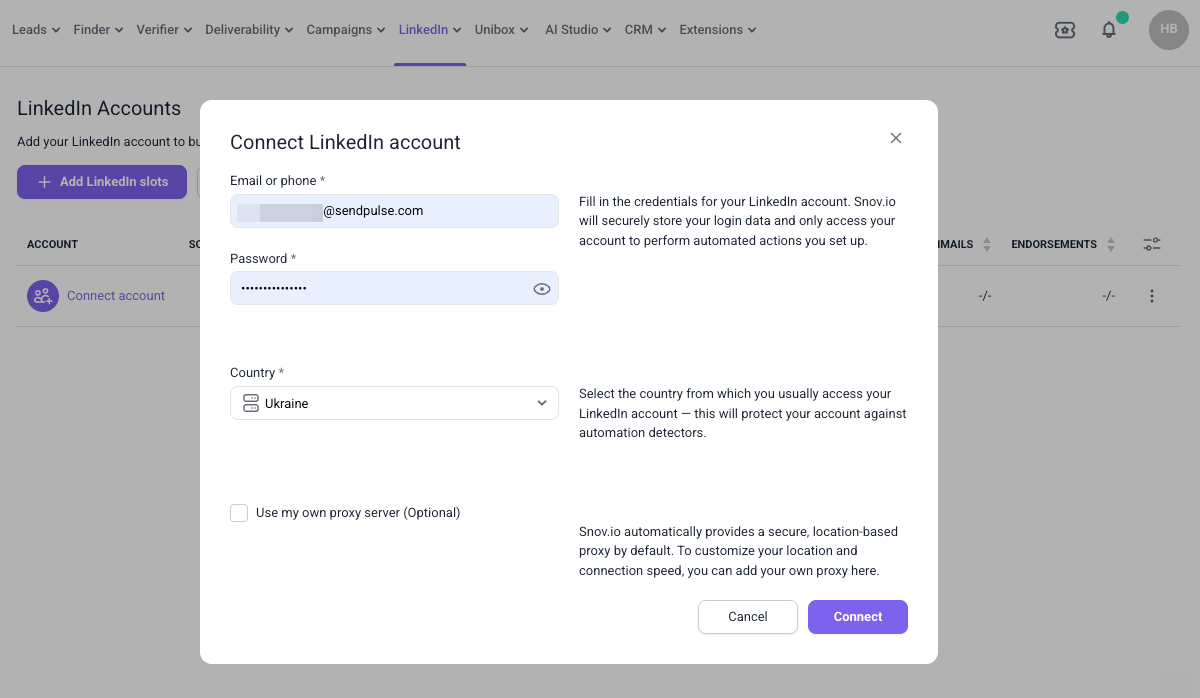Open the Country dropdown showing Ukraine
This screenshot has height=698, width=1200.
(x=394, y=403)
